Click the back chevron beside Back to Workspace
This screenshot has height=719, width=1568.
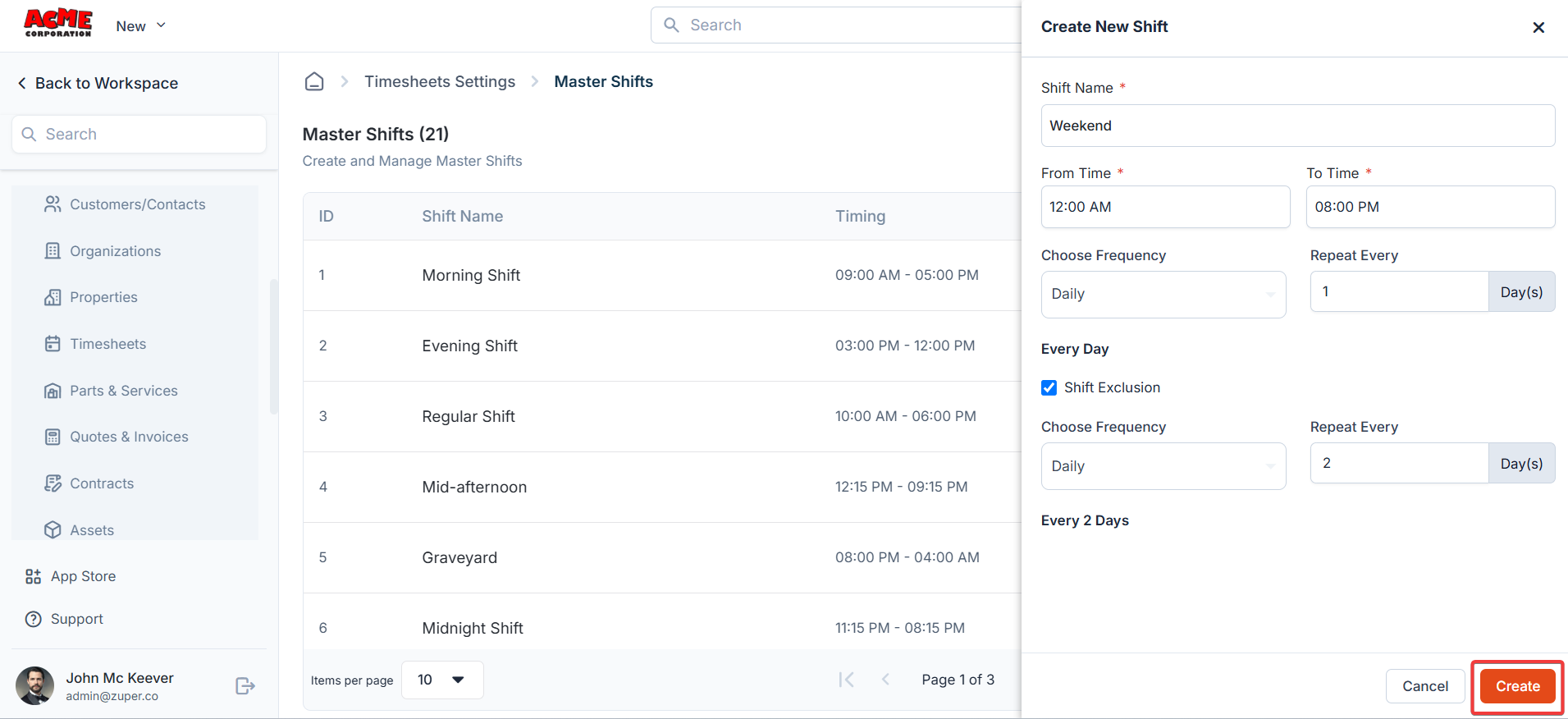click(x=22, y=83)
